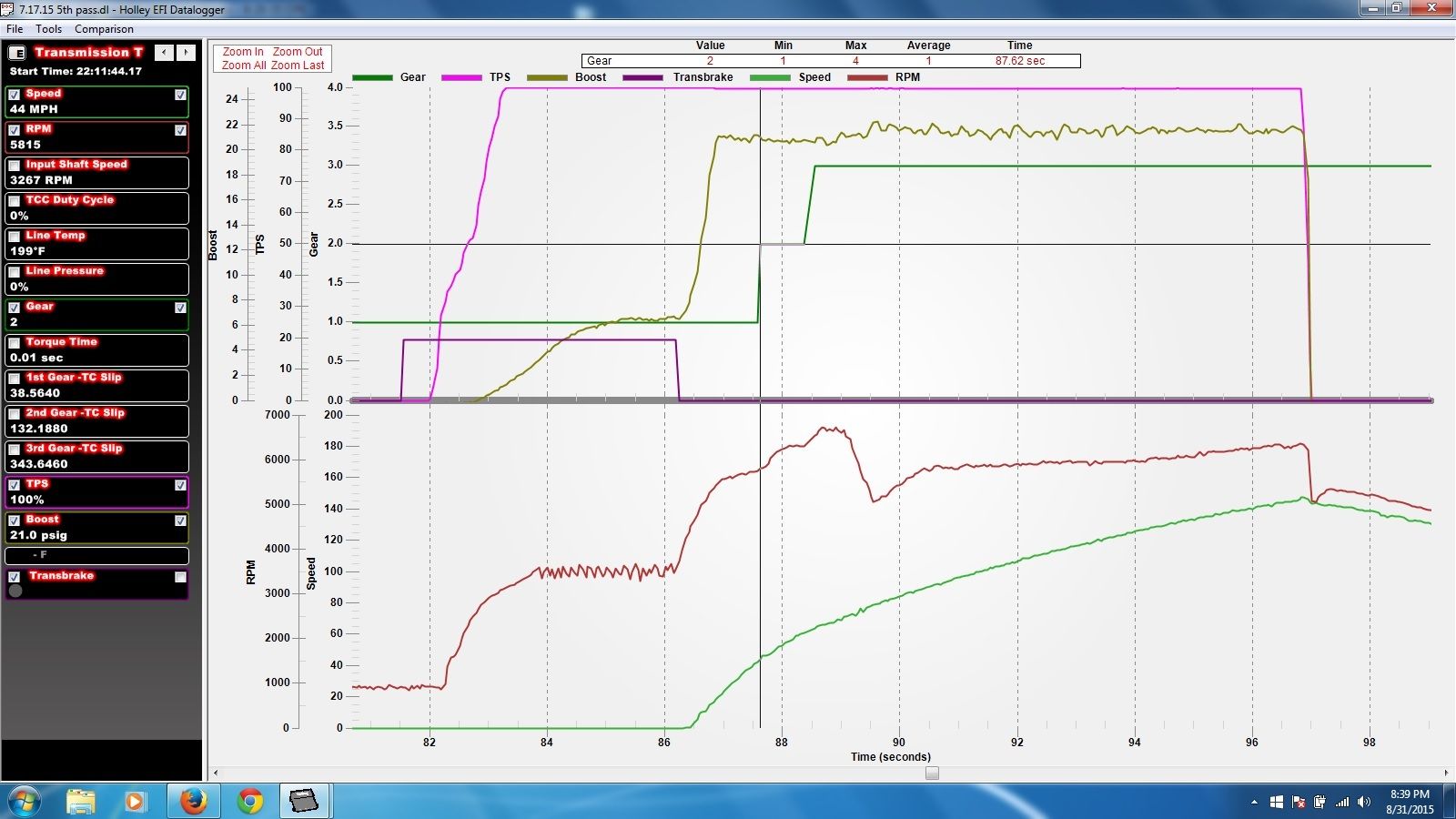Open the Comparison menu
This screenshot has height=819, width=1456.
click(x=104, y=29)
